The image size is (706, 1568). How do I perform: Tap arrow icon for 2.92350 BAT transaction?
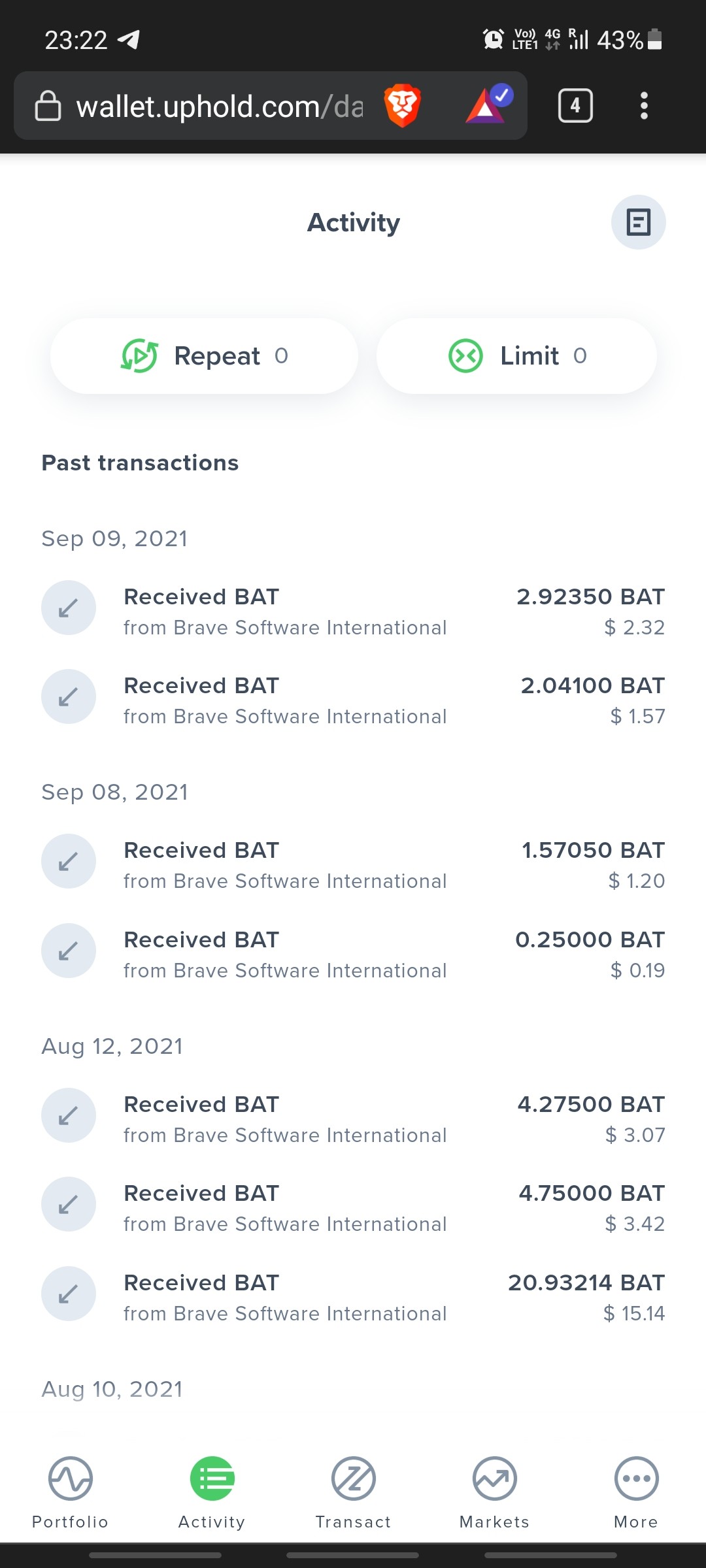69,608
